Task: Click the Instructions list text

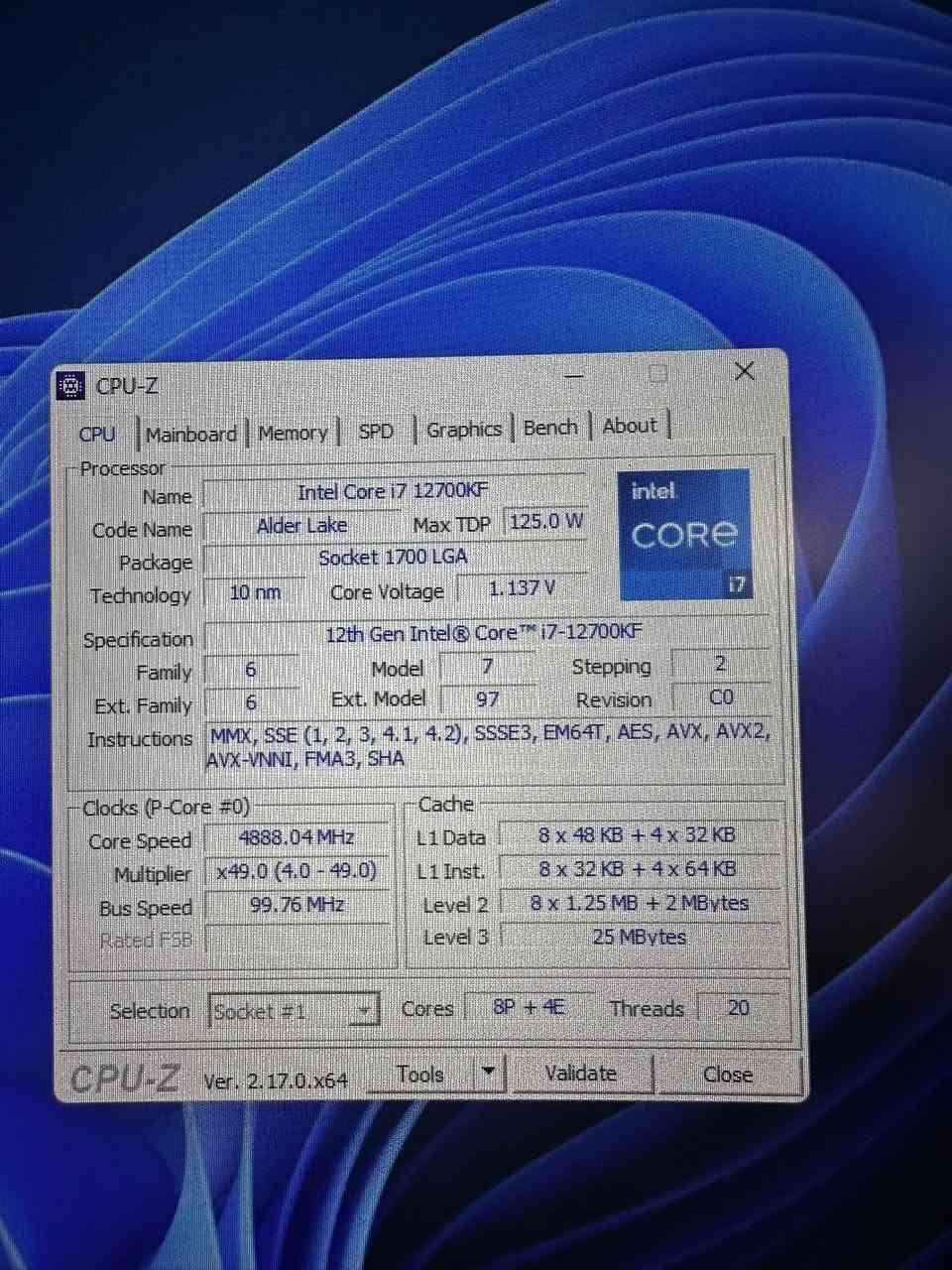Action: pos(488,746)
